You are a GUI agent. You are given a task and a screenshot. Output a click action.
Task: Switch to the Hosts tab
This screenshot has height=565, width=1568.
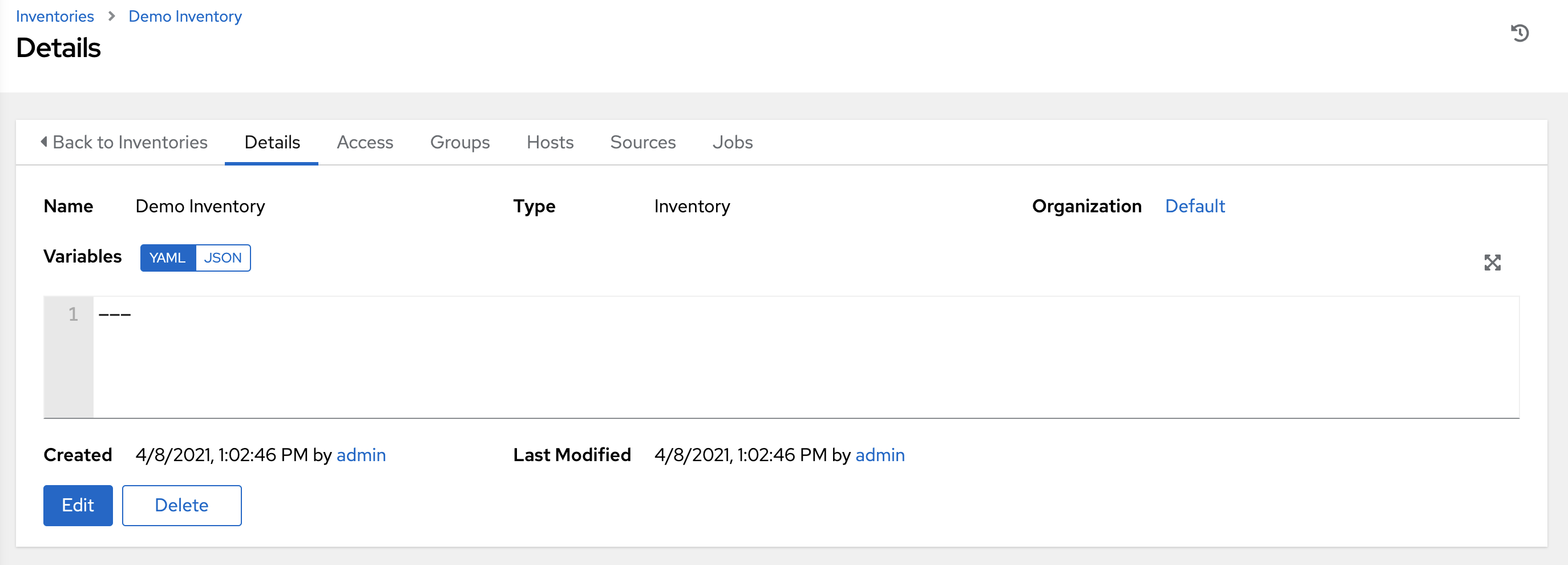[x=549, y=143]
